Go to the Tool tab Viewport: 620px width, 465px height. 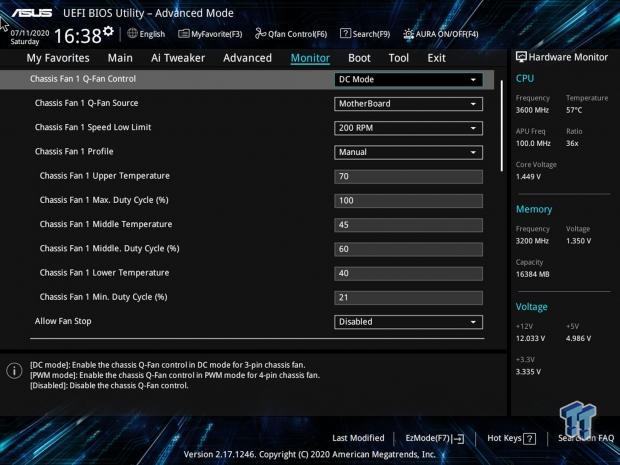coord(399,58)
